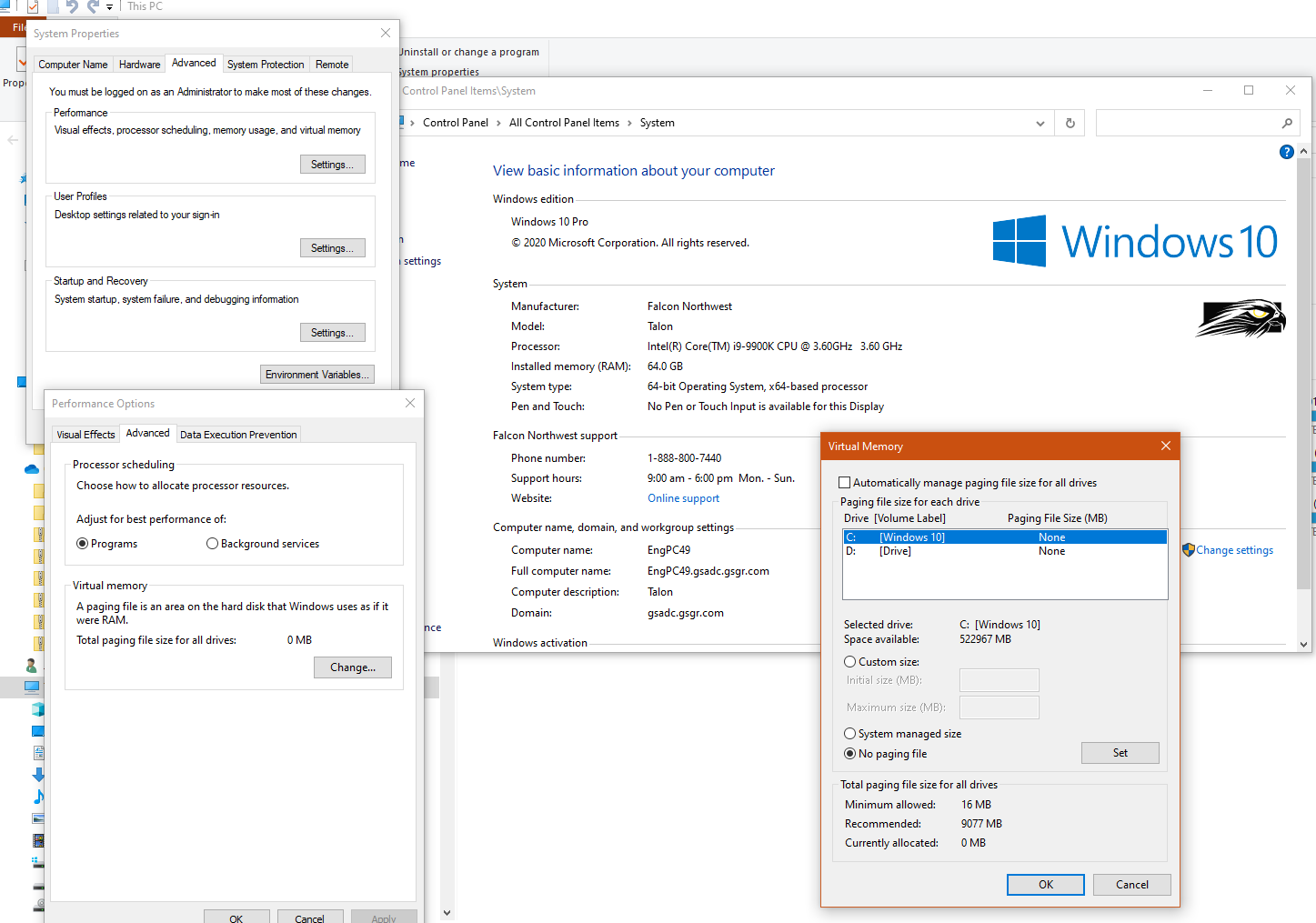The image size is (1316, 923).
Task: Click the blue Help question mark icon
Action: [x=1286, y=152]
